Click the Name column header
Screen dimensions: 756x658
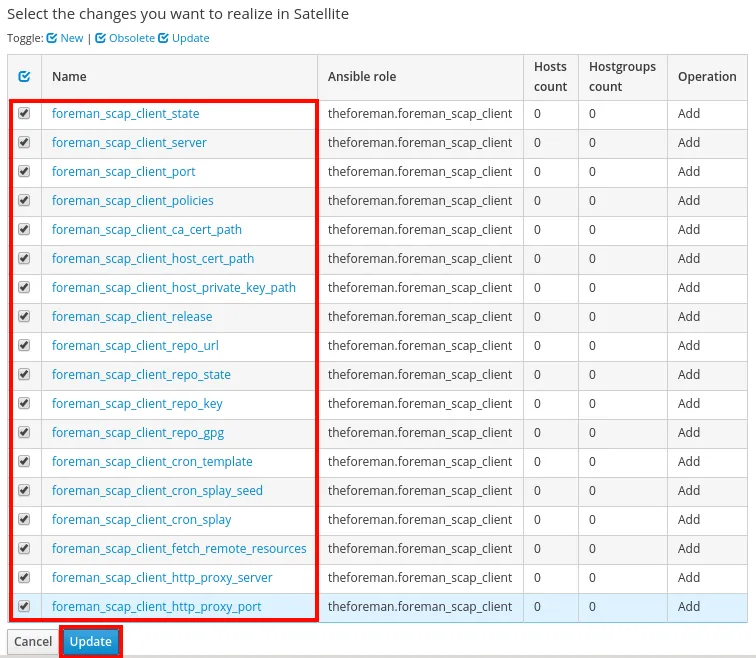coord(70,77)
